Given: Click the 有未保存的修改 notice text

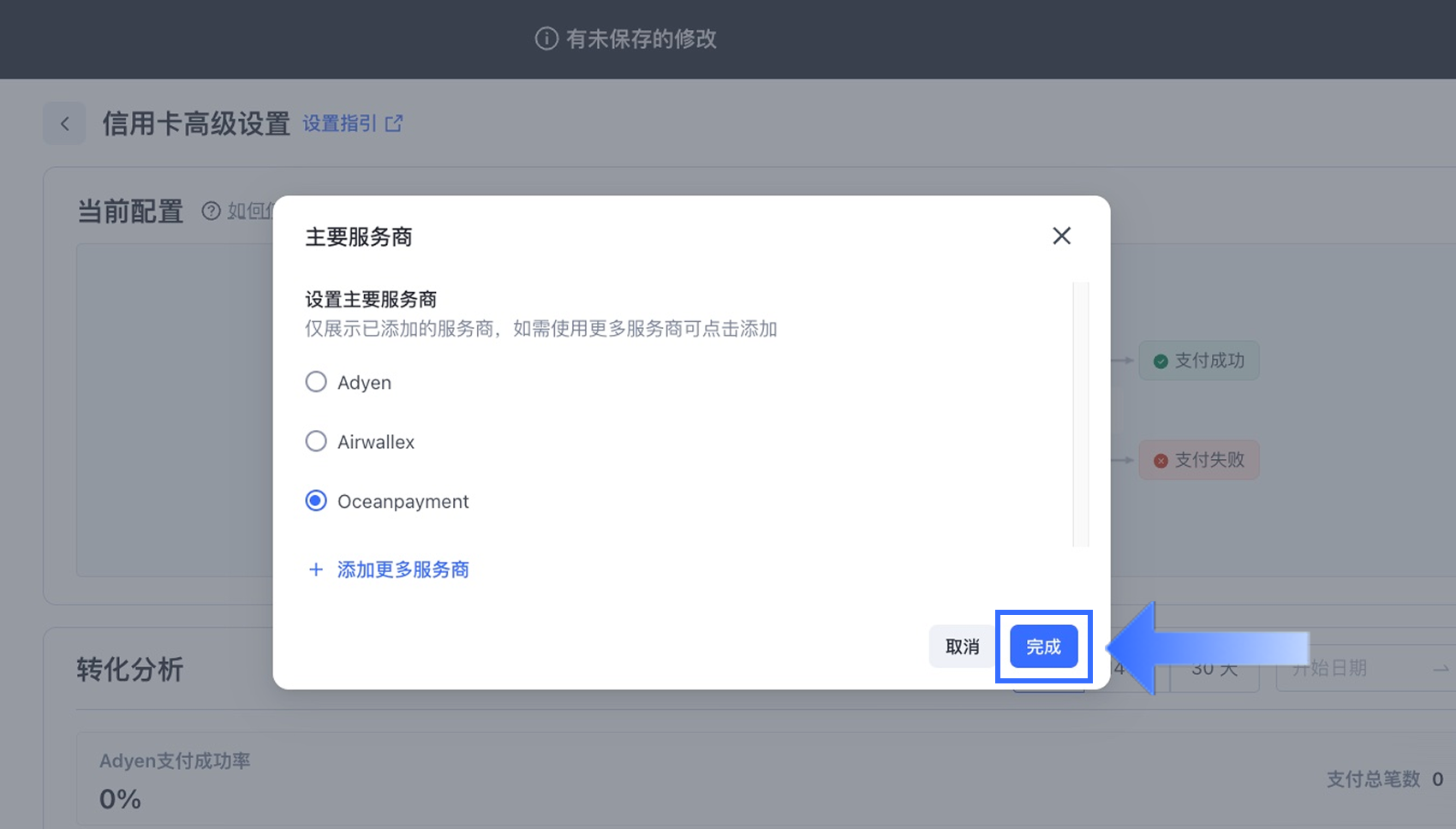Looking at the screenshot, I should [x=641, y=39].
